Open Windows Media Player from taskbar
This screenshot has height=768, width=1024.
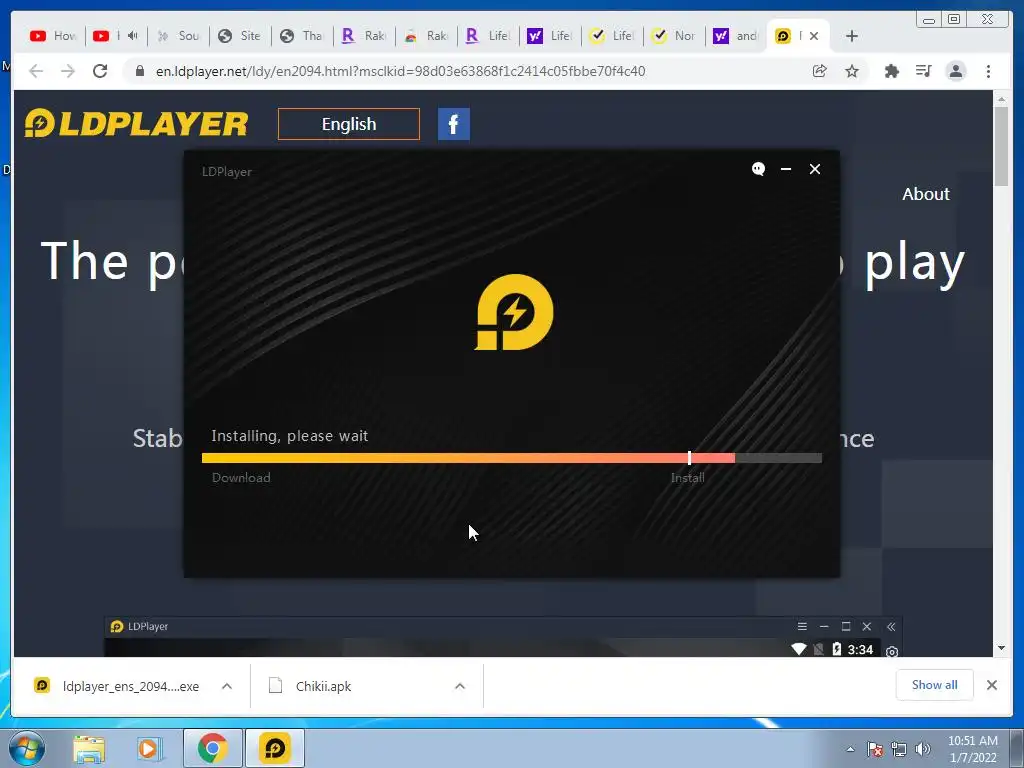coord(150,748)
